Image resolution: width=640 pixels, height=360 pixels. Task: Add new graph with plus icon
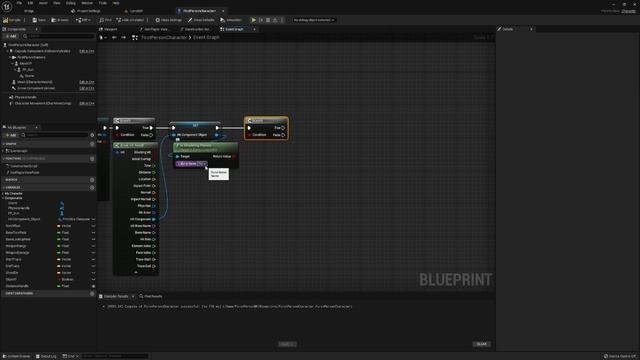pos(92,144)
